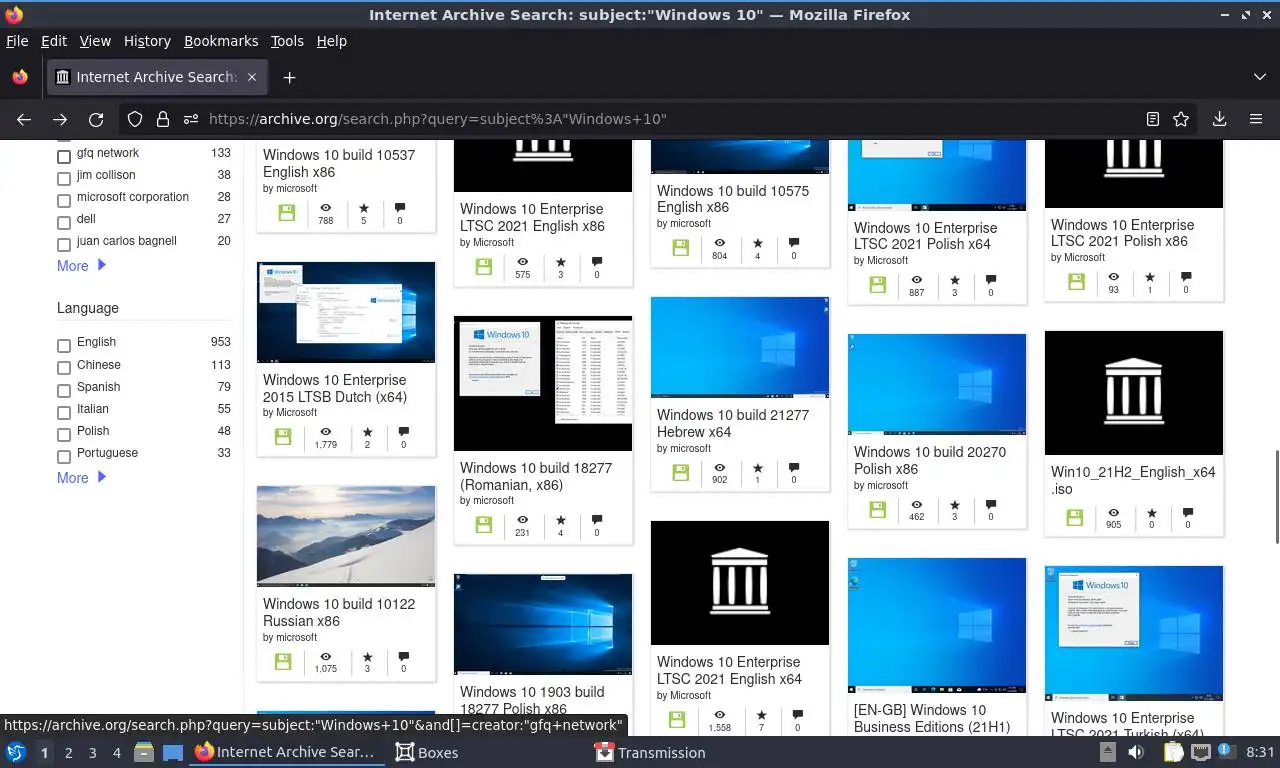Check the dell creator filter
1280x768 pixels.
tap(64, 223)
